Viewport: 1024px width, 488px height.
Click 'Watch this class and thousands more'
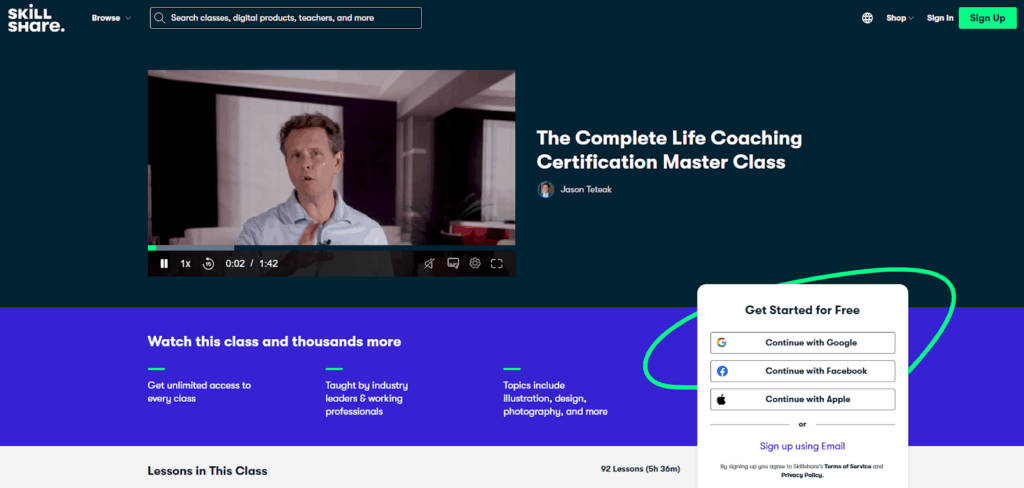pyautogui.click(x=274, y=342)
